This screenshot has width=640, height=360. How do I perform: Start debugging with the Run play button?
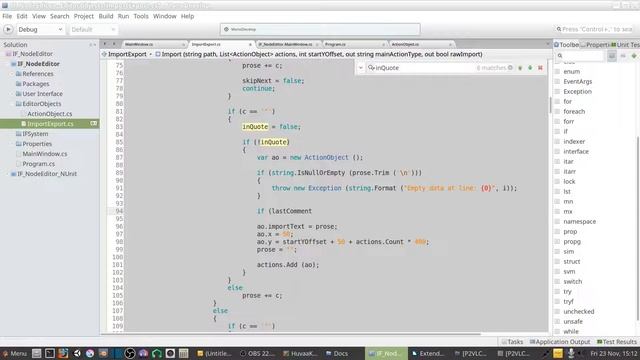8,29
